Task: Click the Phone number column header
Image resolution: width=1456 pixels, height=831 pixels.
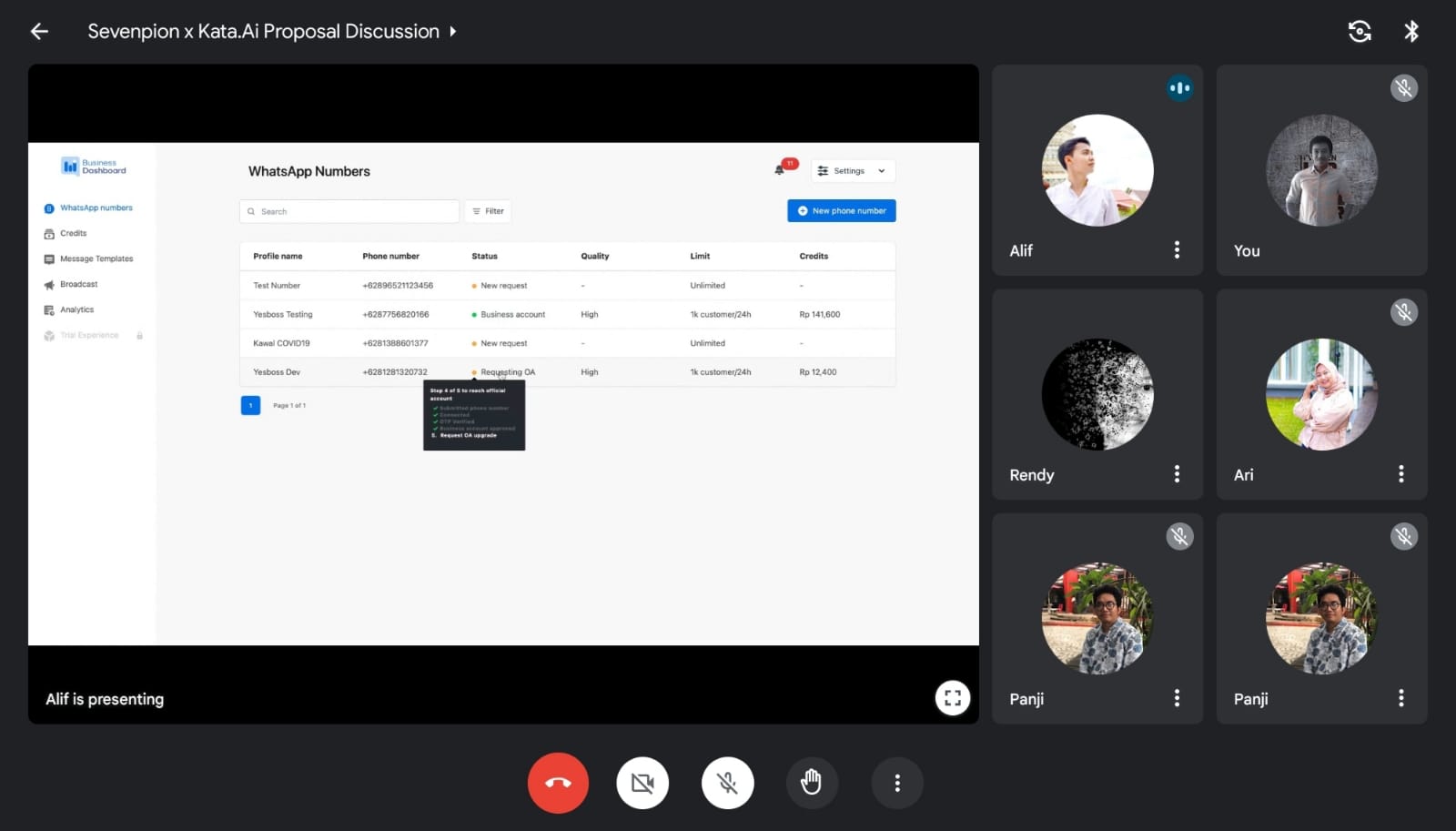Action: 391,257
